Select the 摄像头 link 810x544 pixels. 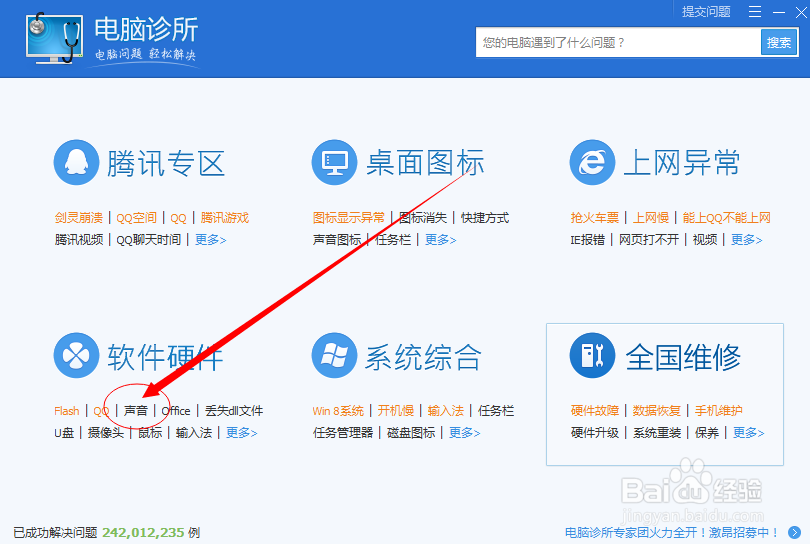[x=106, y=433]
